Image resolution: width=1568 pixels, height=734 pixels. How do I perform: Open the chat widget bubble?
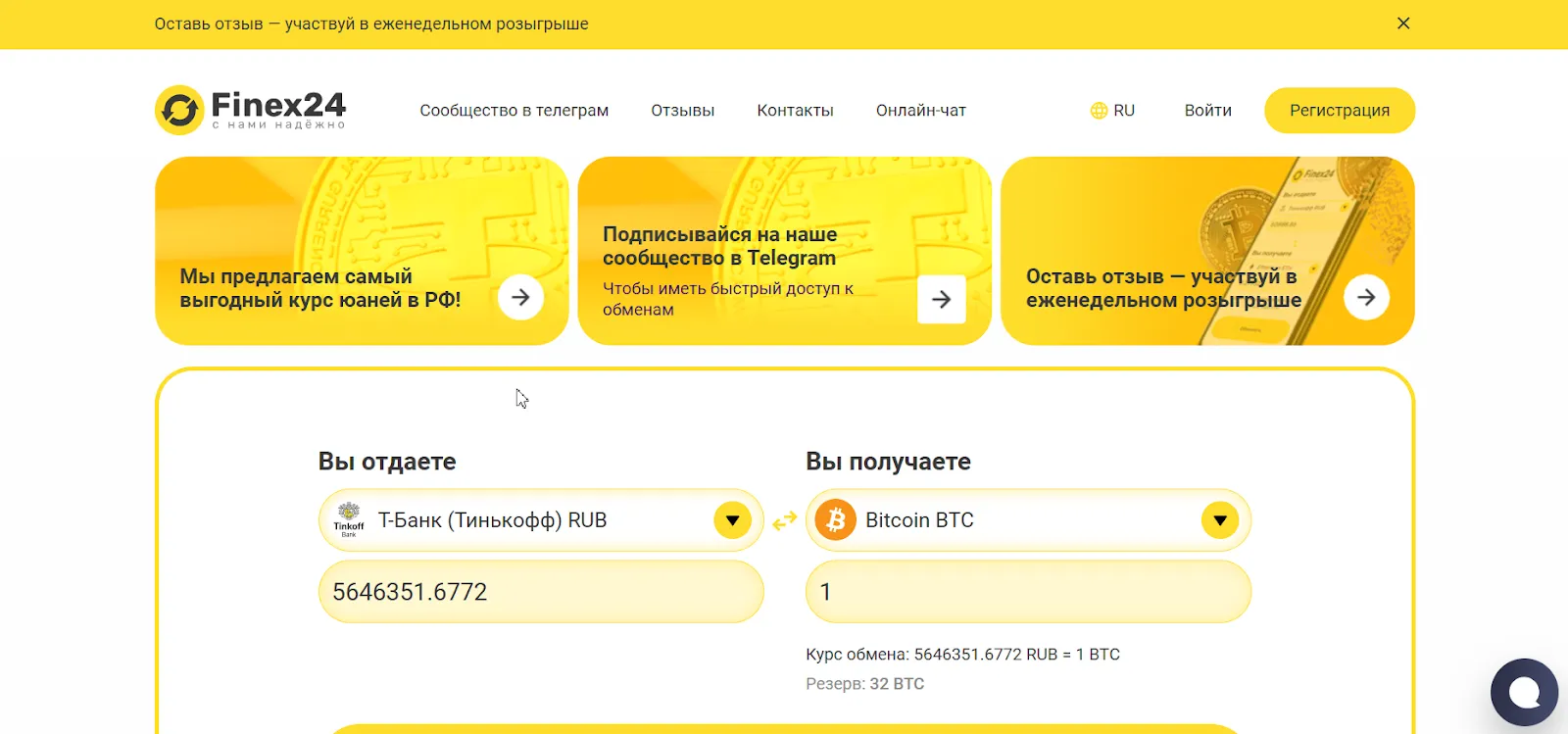(1525, 693)
